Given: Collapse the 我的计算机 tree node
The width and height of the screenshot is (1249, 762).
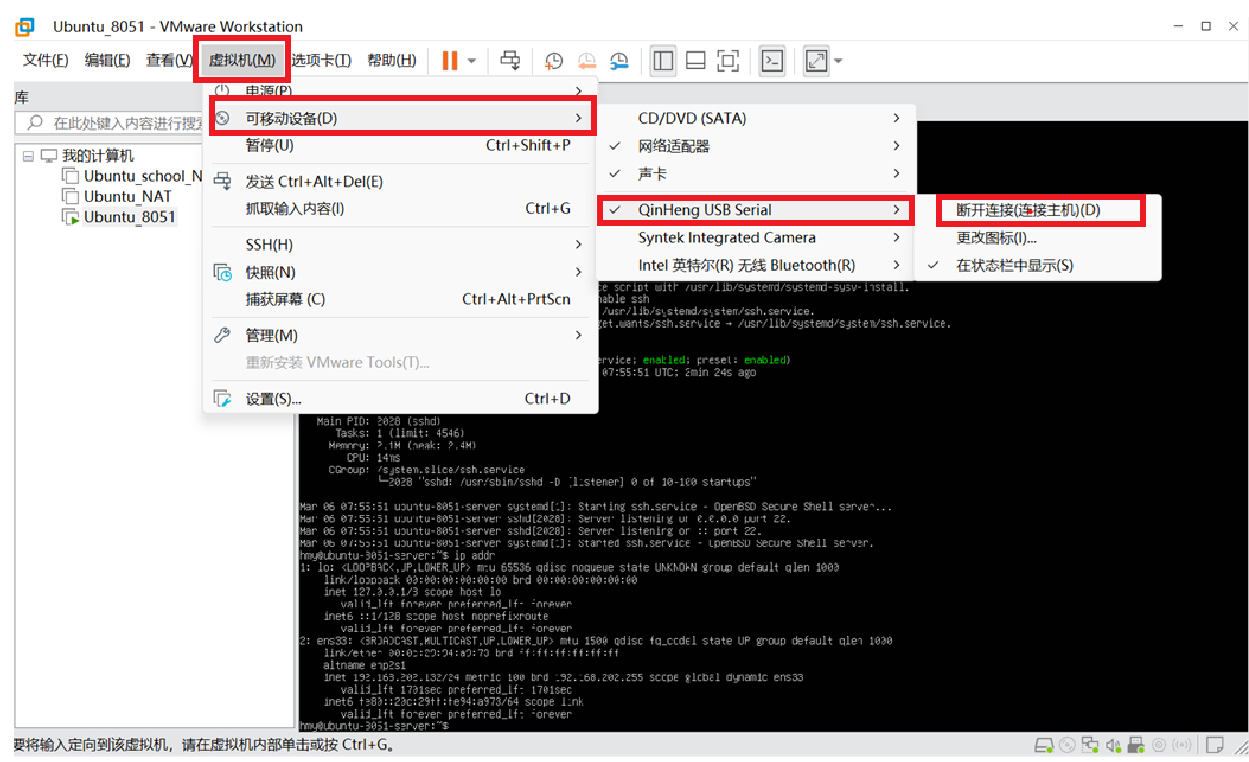Looking at the screenshot, I should [28, 156].
